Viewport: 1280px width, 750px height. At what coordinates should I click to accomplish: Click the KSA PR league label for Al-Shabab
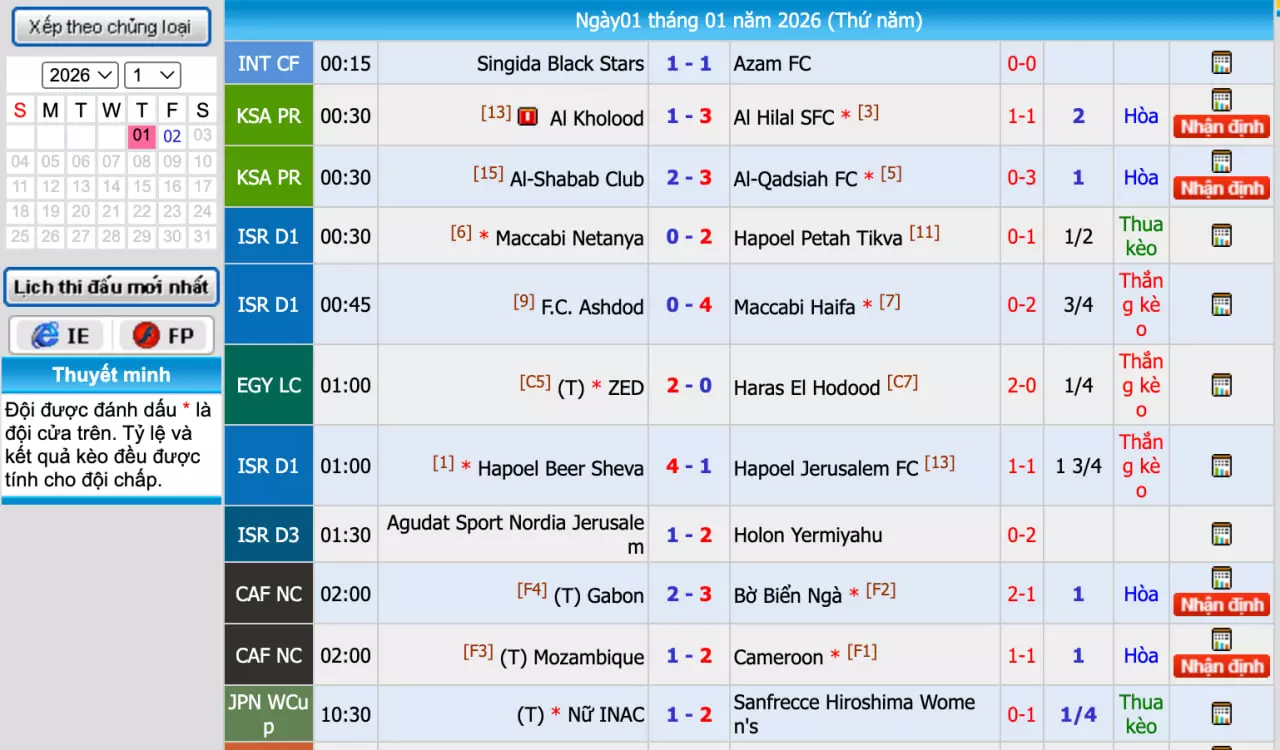tap(268, 177)
